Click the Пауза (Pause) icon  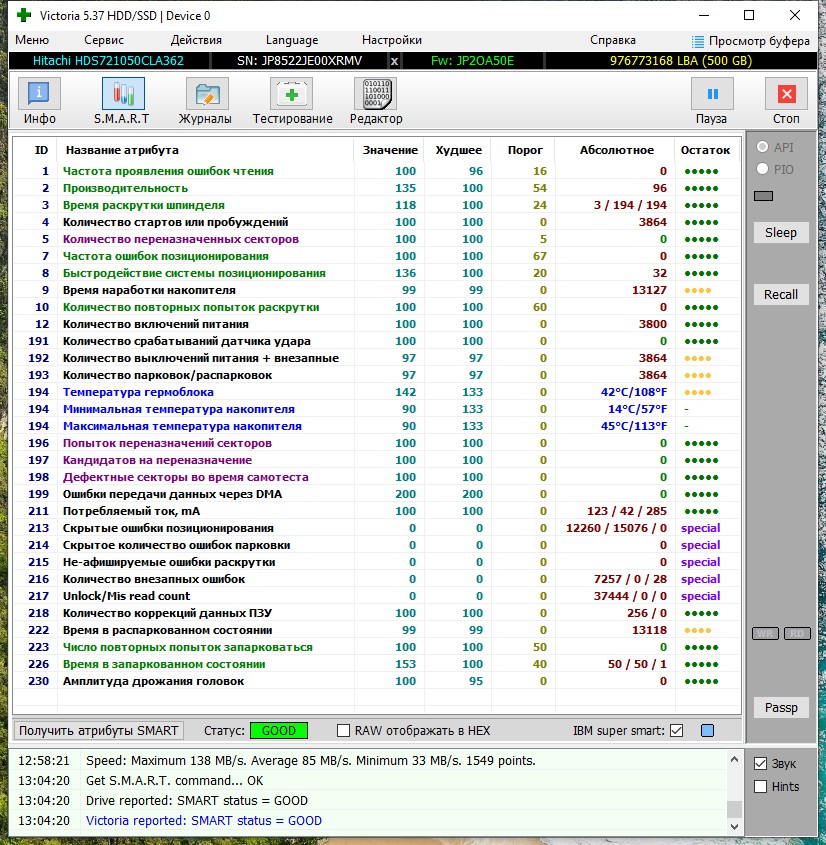click(712, 94)
